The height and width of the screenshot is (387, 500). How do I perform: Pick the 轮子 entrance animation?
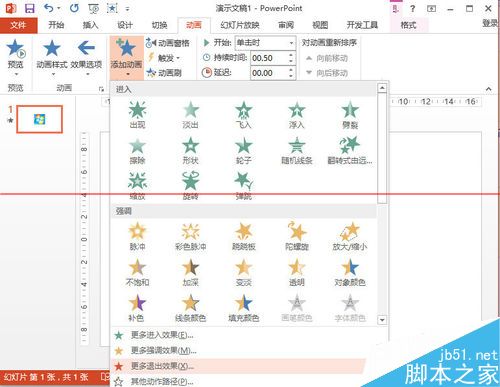coord(244,151)
